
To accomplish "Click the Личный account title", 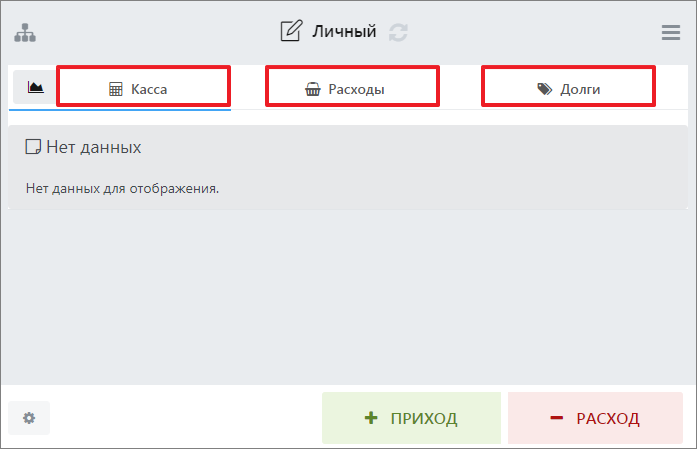I will 344,31.
